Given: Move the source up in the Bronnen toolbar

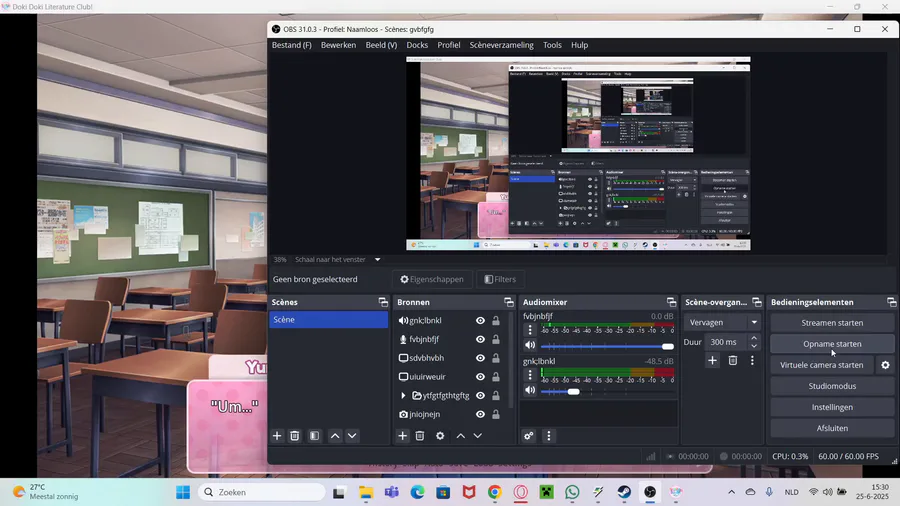Looking at the screenshot, I should coord(460,436).
